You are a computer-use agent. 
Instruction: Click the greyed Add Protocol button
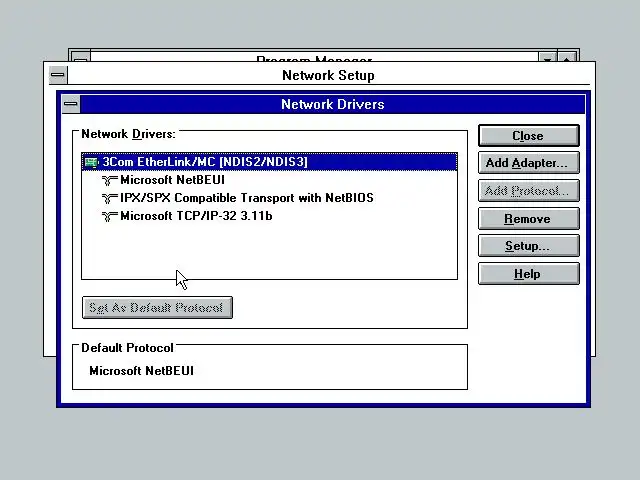[x=529, y=191]
